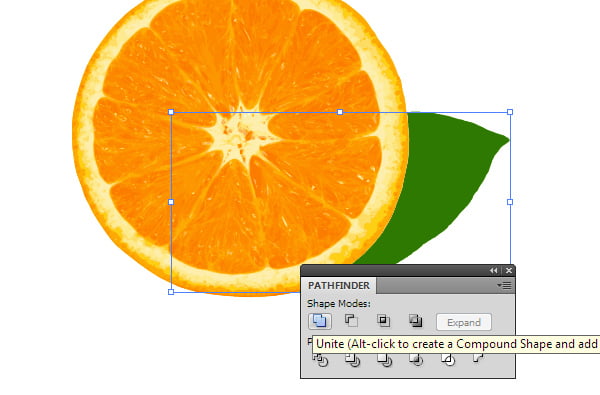Click the right-middle bounding box handle
The image size is (600, 395).
[510, 202]
